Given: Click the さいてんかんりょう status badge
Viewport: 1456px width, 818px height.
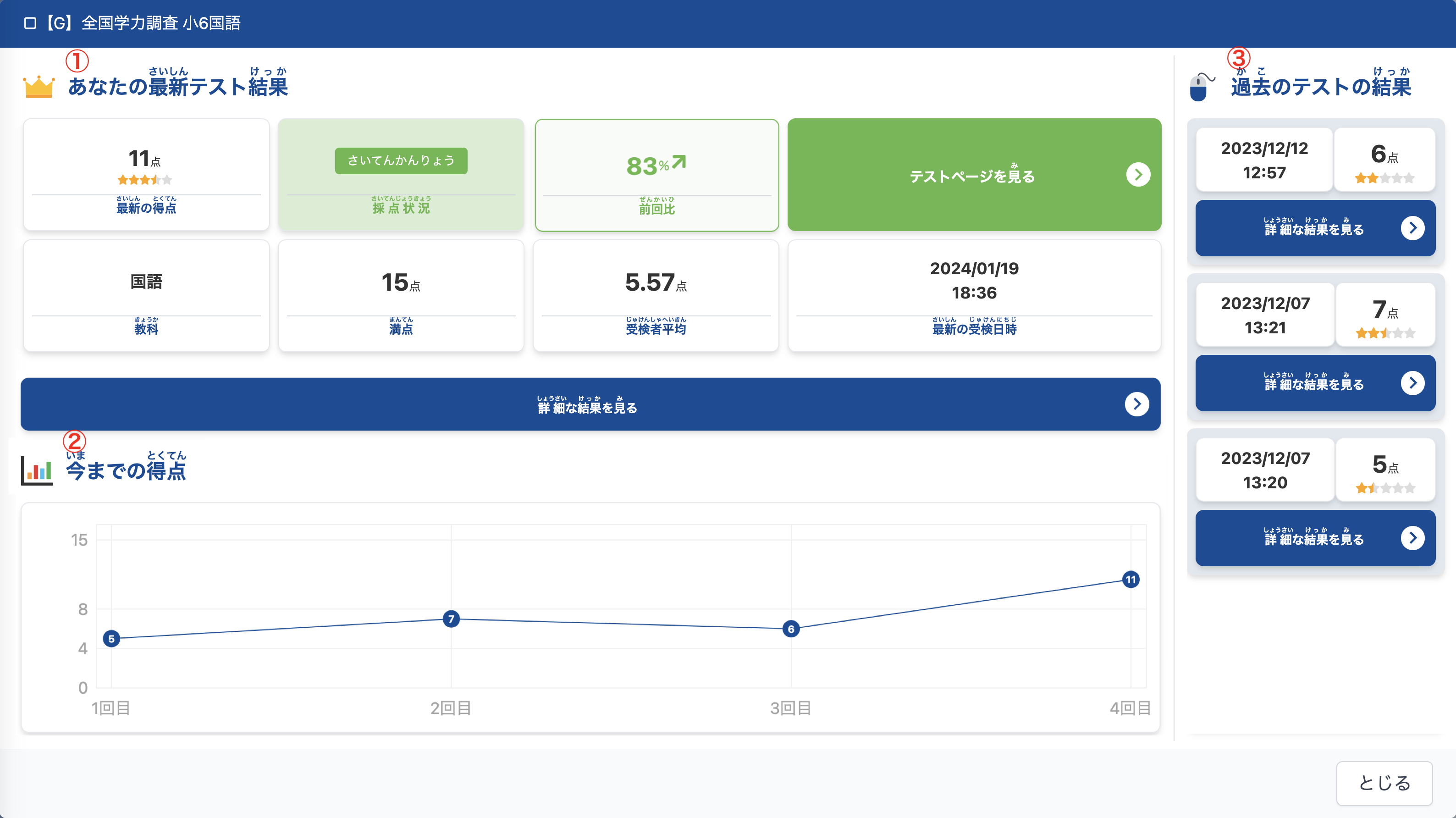Looking at the screenshot, I should tap(401, 160).
